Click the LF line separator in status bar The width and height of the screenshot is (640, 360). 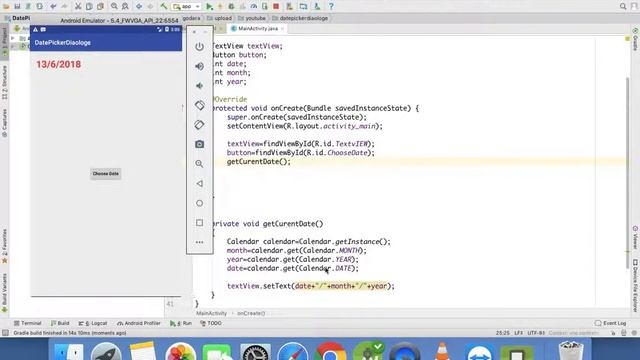pos(518,333)
